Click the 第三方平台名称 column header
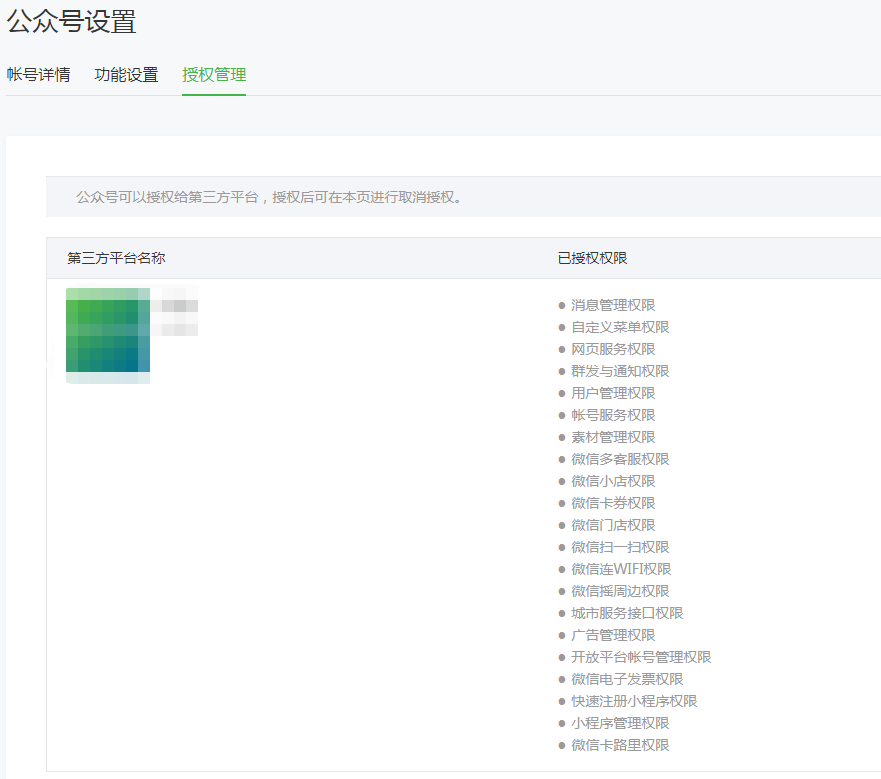 pos(116,258)
